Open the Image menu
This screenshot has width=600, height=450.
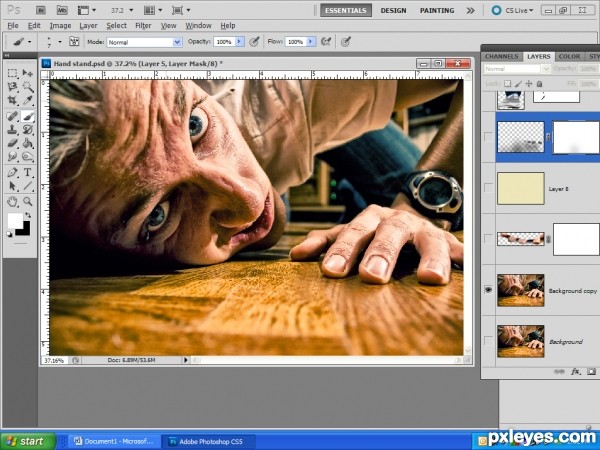pyautogui.click(x=60, y=26)
